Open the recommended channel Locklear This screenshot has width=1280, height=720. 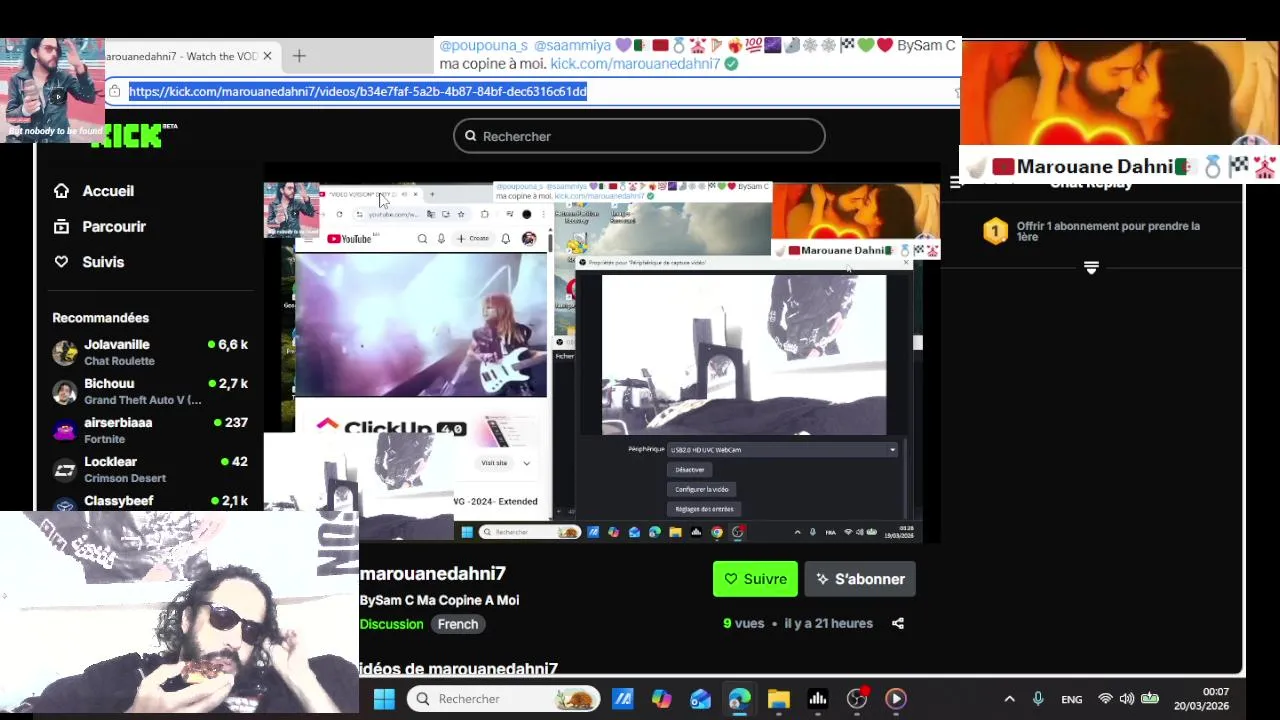150,469
